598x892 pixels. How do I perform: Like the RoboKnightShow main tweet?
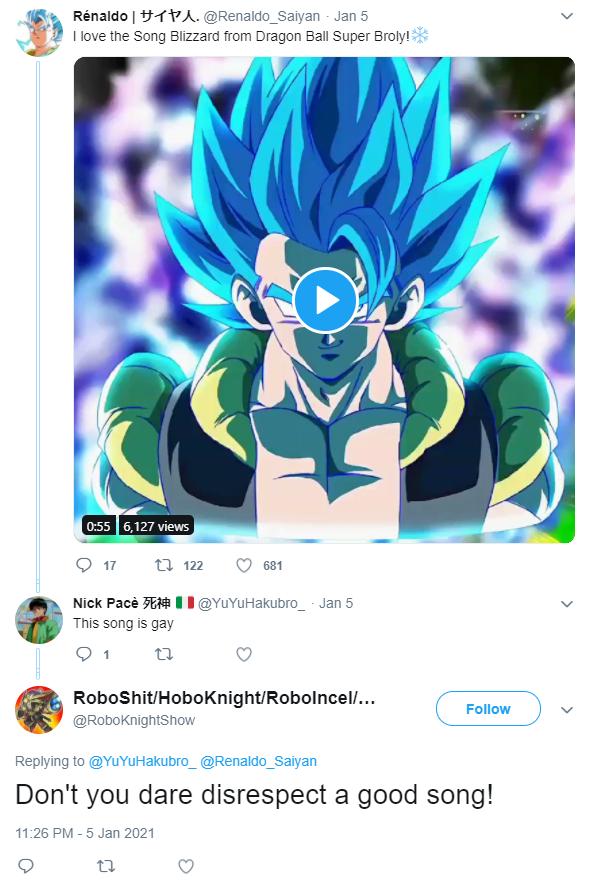pyautogui.click(x=186, y=866)
